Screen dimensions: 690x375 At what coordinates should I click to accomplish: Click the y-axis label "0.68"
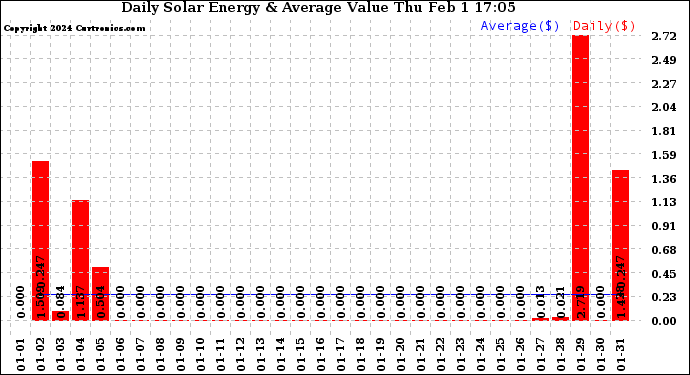(664, 250)
